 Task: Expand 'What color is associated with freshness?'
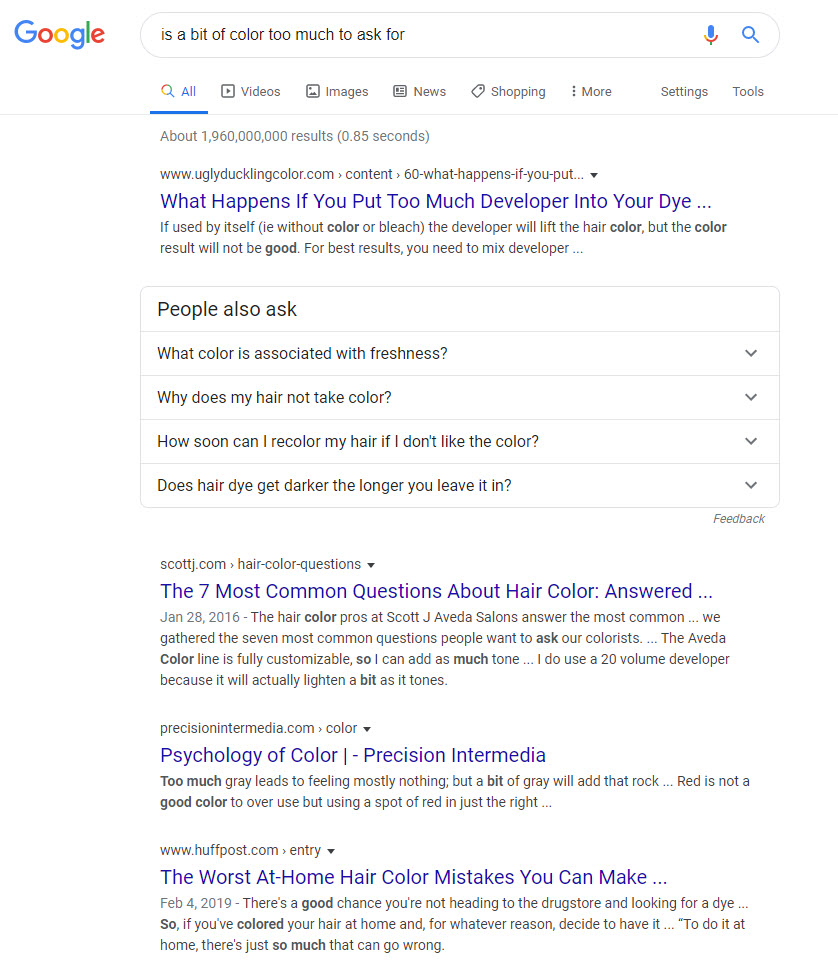(x=459, y=354)
